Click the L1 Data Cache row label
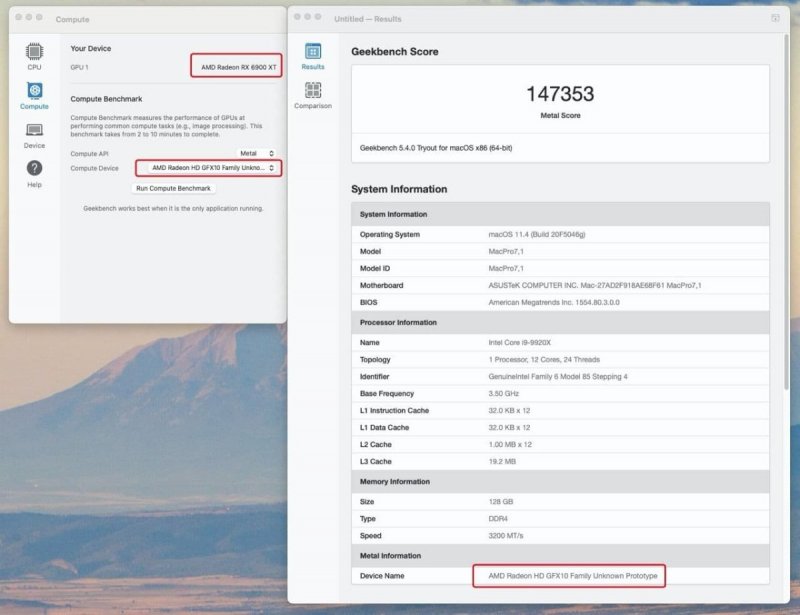This screenshot has width=800, height=615. point(384,428)
